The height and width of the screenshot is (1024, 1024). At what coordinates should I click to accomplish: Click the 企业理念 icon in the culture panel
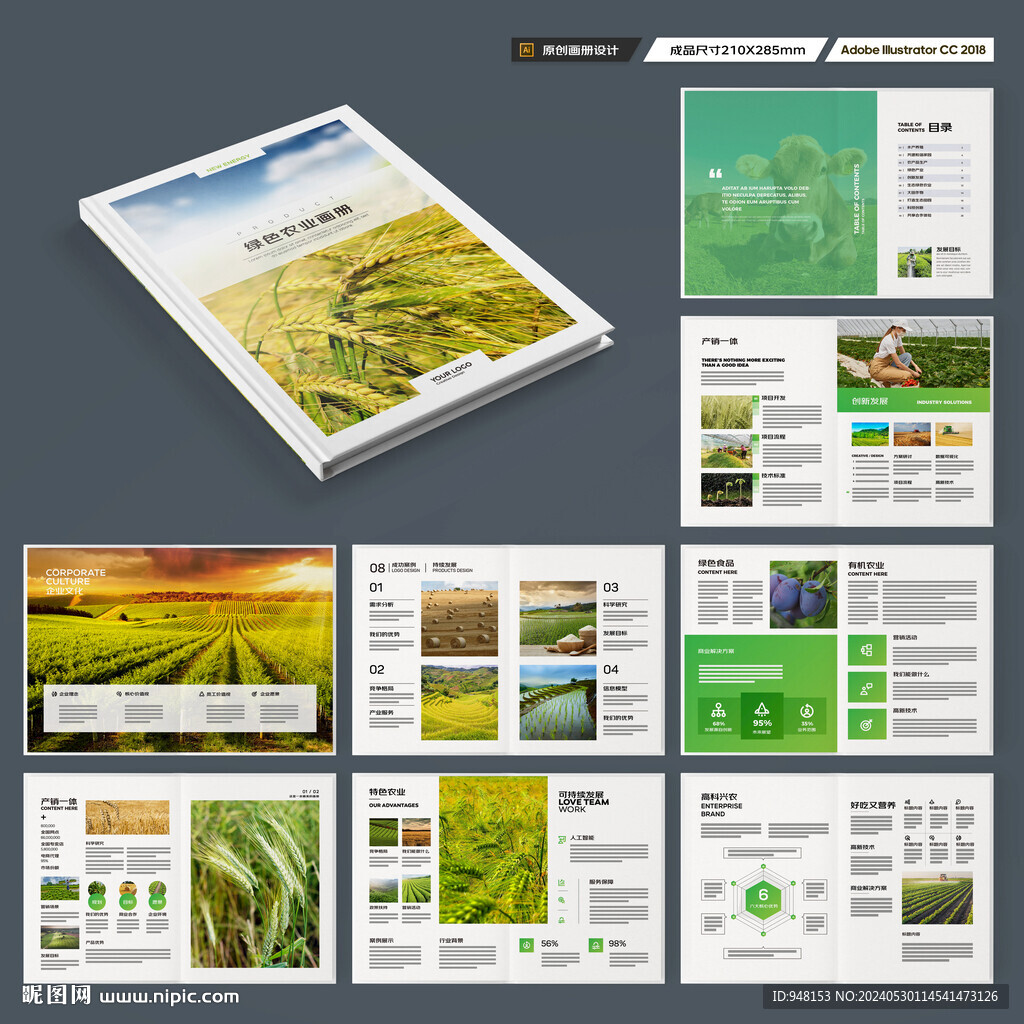55,694
